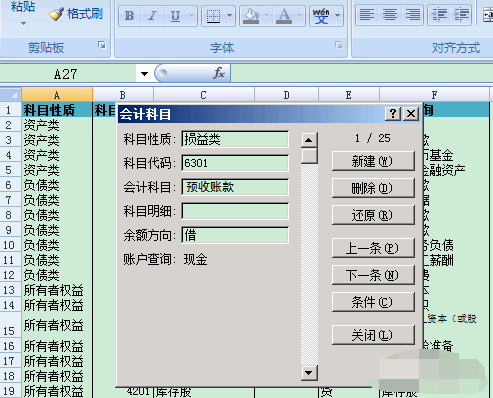Click 条件(C) criteria button
493x398 pixels.
(373, 302)
